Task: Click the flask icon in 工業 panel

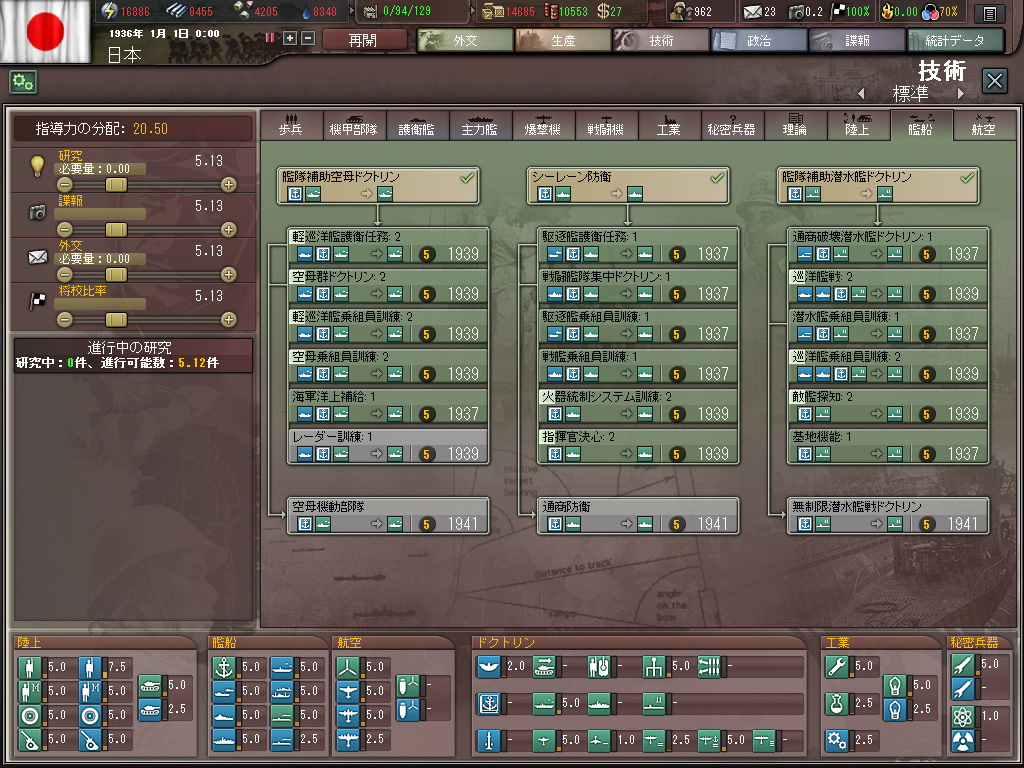Action: pos(837,703)
